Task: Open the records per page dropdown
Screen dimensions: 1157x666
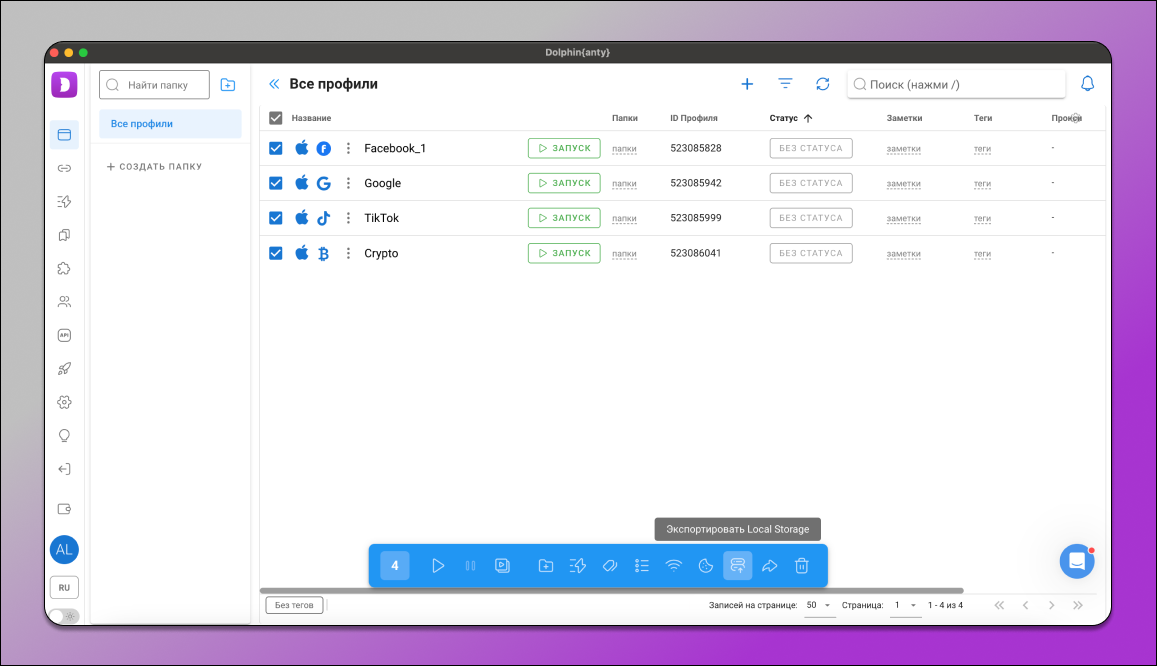Action: coord(819,605)
